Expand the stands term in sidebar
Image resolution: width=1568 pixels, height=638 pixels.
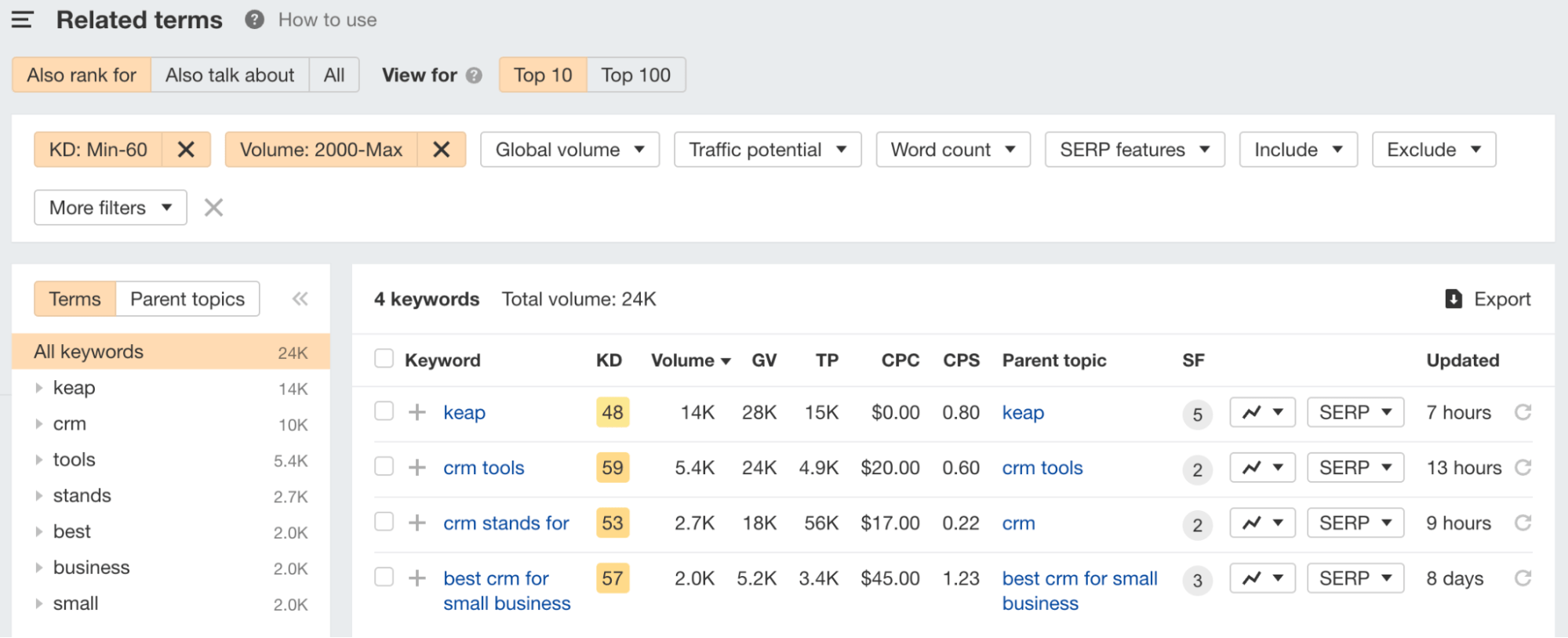tap(38, 496)
